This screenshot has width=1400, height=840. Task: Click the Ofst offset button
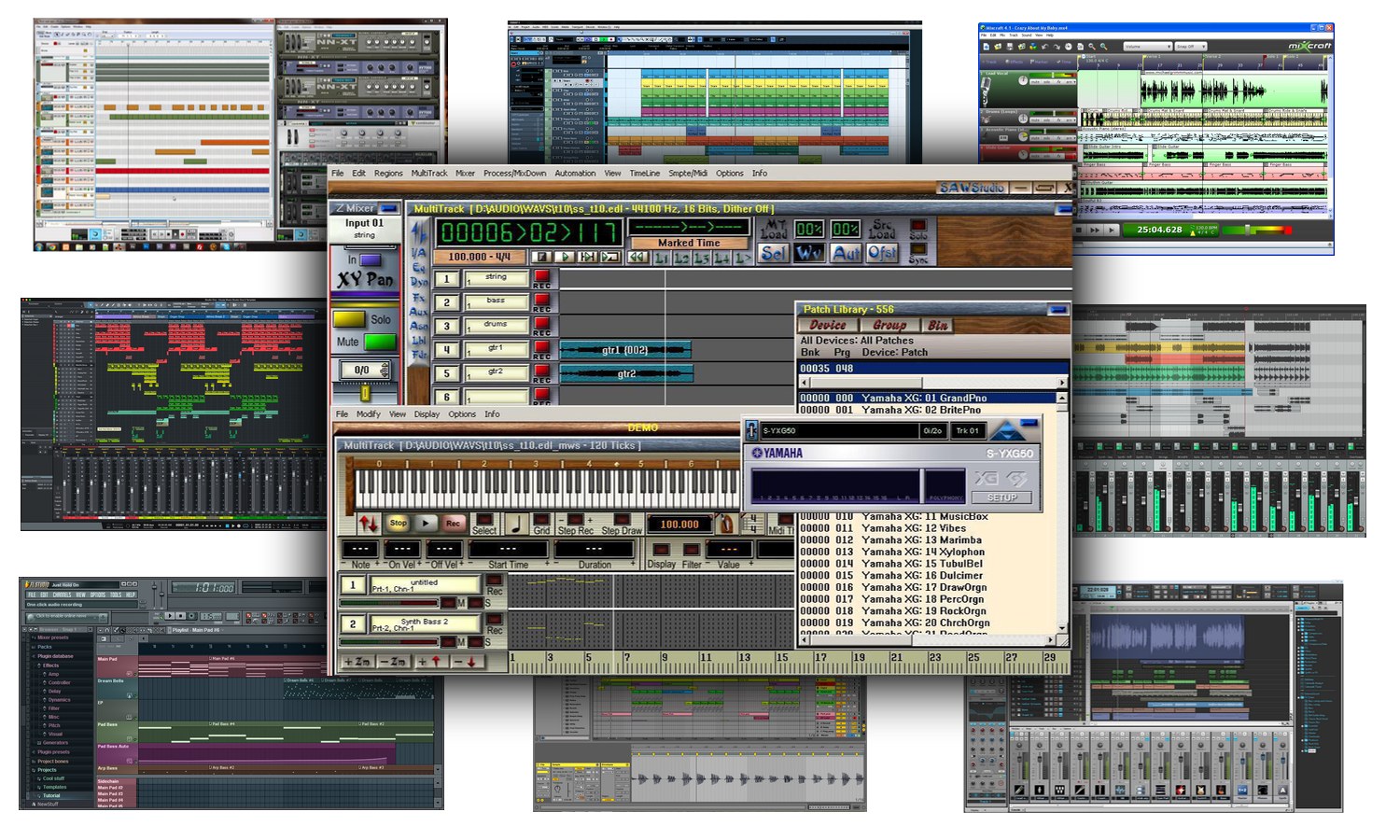(882, 254)
